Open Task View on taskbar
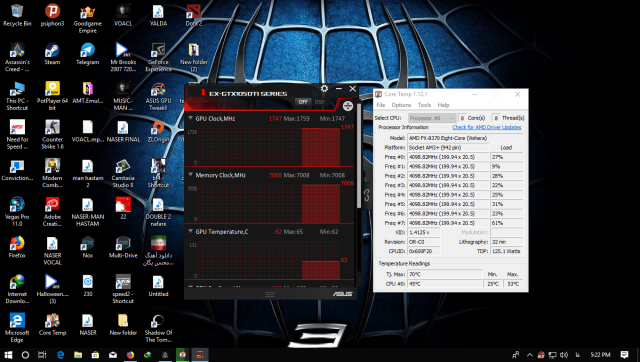640x362 pixels. point(42,355)
